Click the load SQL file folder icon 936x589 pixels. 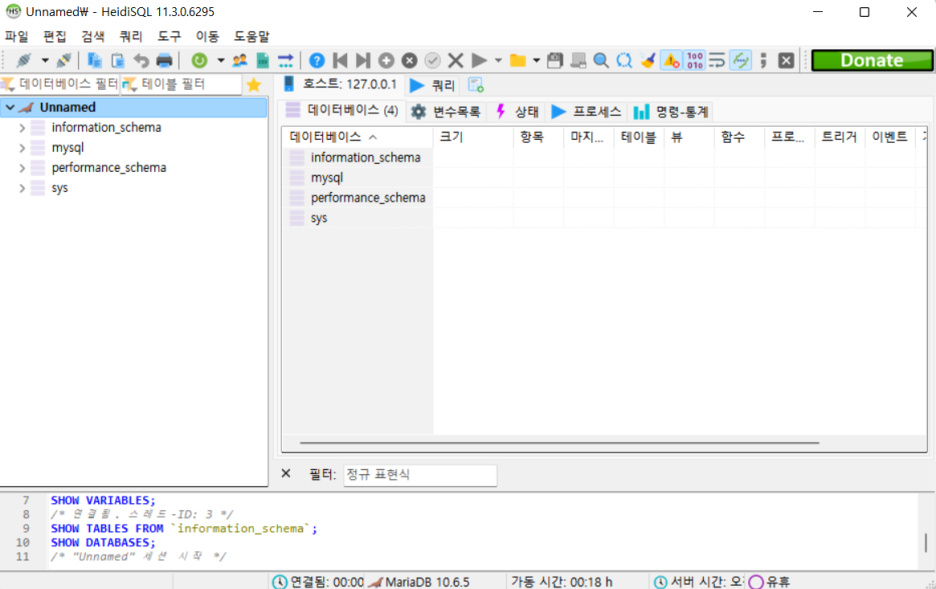pyautogui.click(x=518, y=60)
